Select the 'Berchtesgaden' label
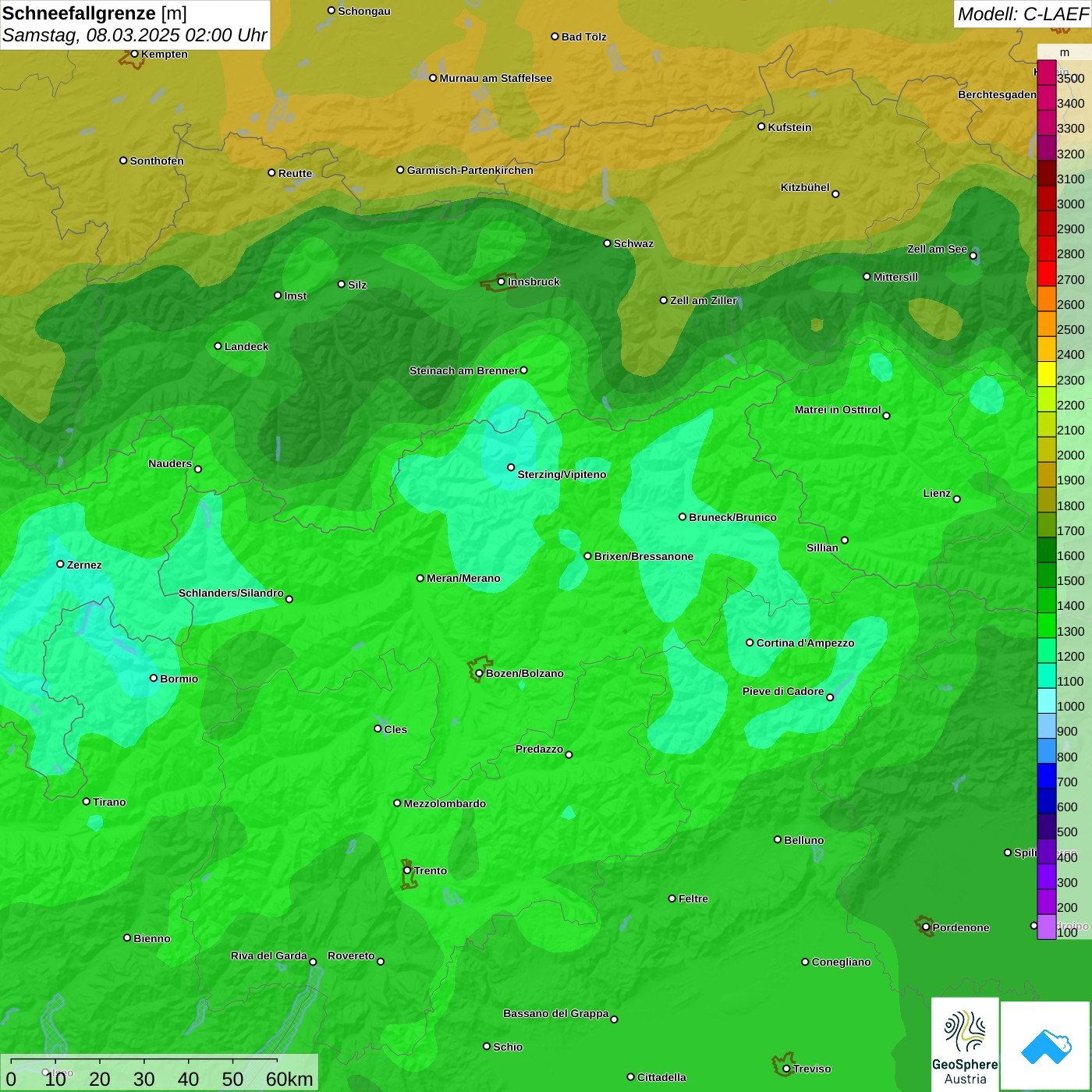The height and width of the screenshot is (1092, 1092). (x=997, y=94)
